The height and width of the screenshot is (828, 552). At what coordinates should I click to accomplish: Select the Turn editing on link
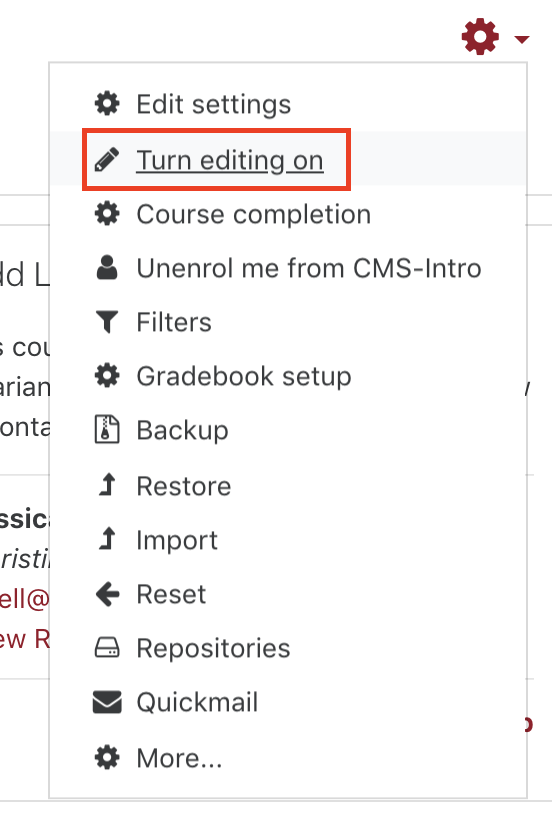click(230, 161)
